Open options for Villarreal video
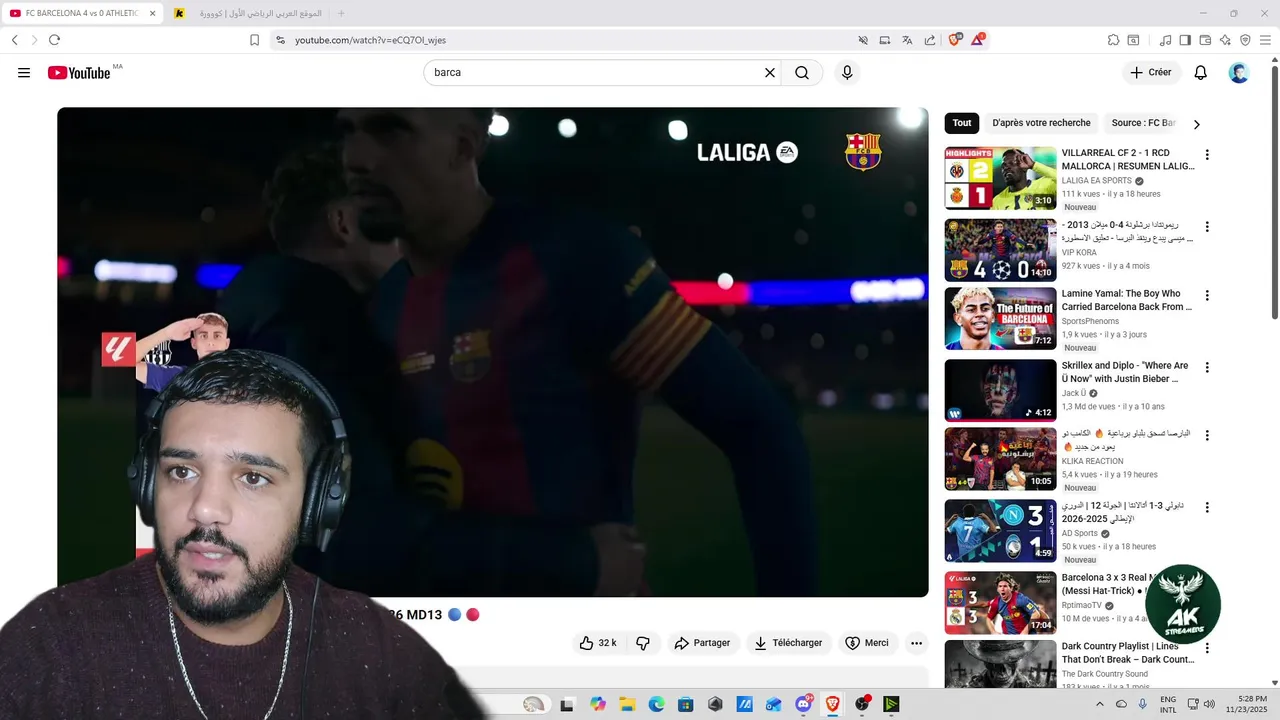The height and width of the screenshot is (720, 1280). (1207, 155)
